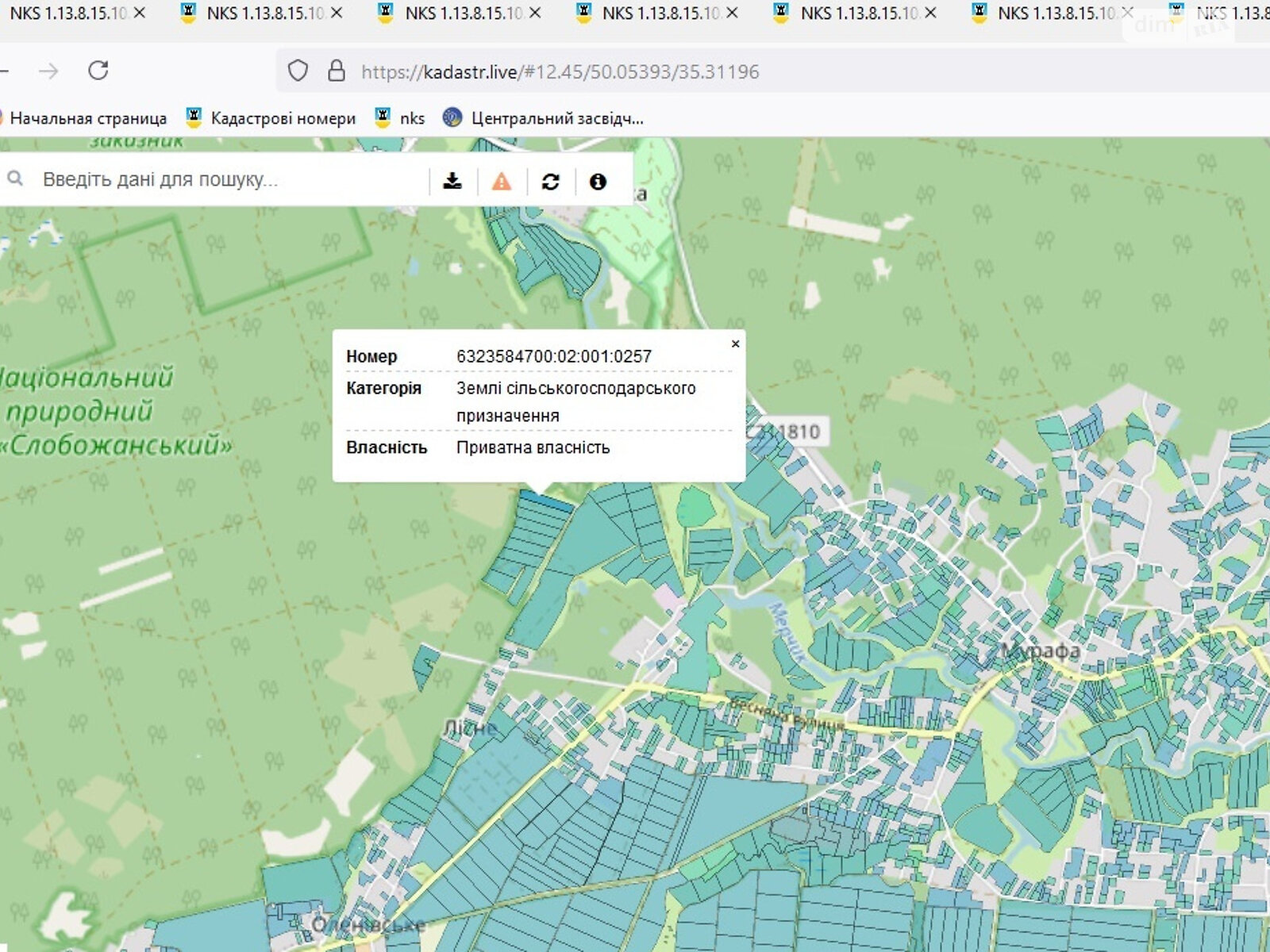This screenshot has width=1270, height=952.
Task: Click the Приватна власність value
Action: pyautogui.click(x=533, y=447)
